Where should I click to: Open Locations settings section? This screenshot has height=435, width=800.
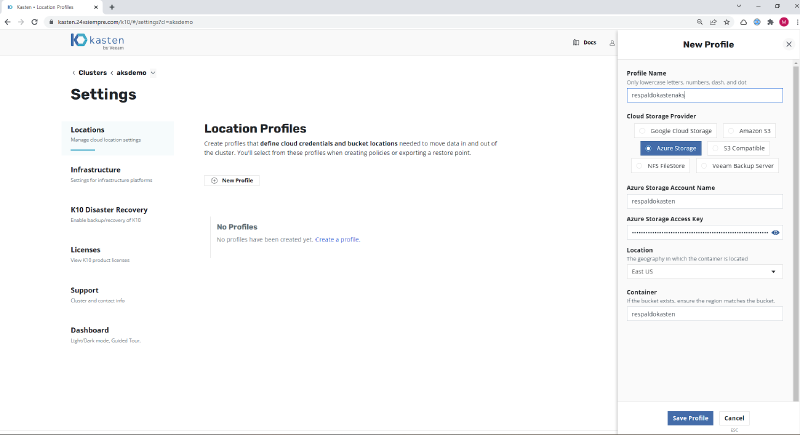pos(118,136)
